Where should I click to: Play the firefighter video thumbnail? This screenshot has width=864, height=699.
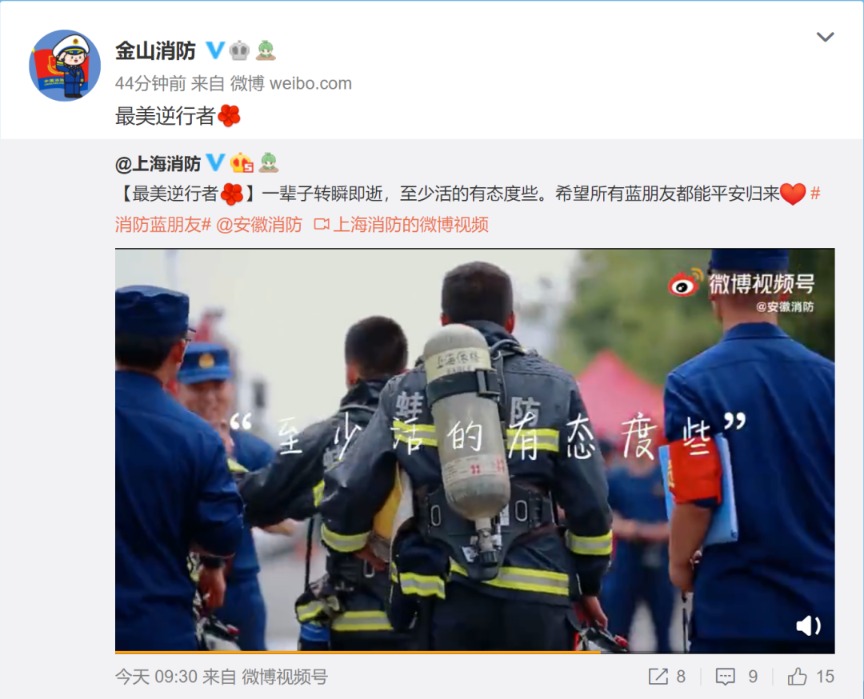pos(474,449)
